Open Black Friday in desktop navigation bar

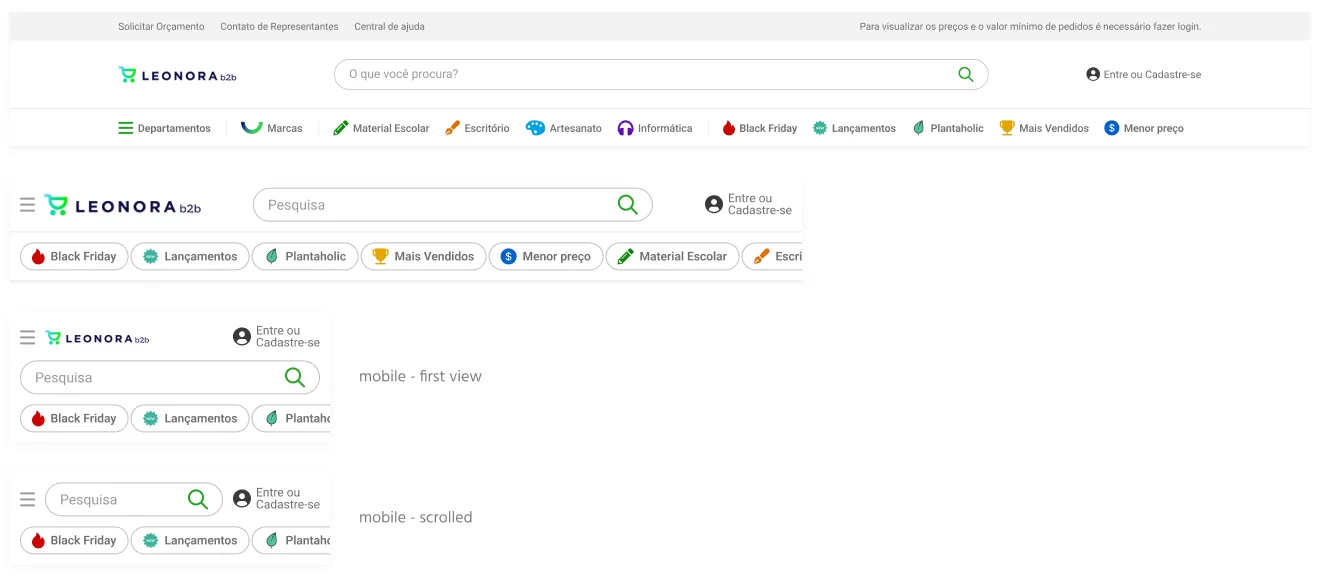(760, 128)
